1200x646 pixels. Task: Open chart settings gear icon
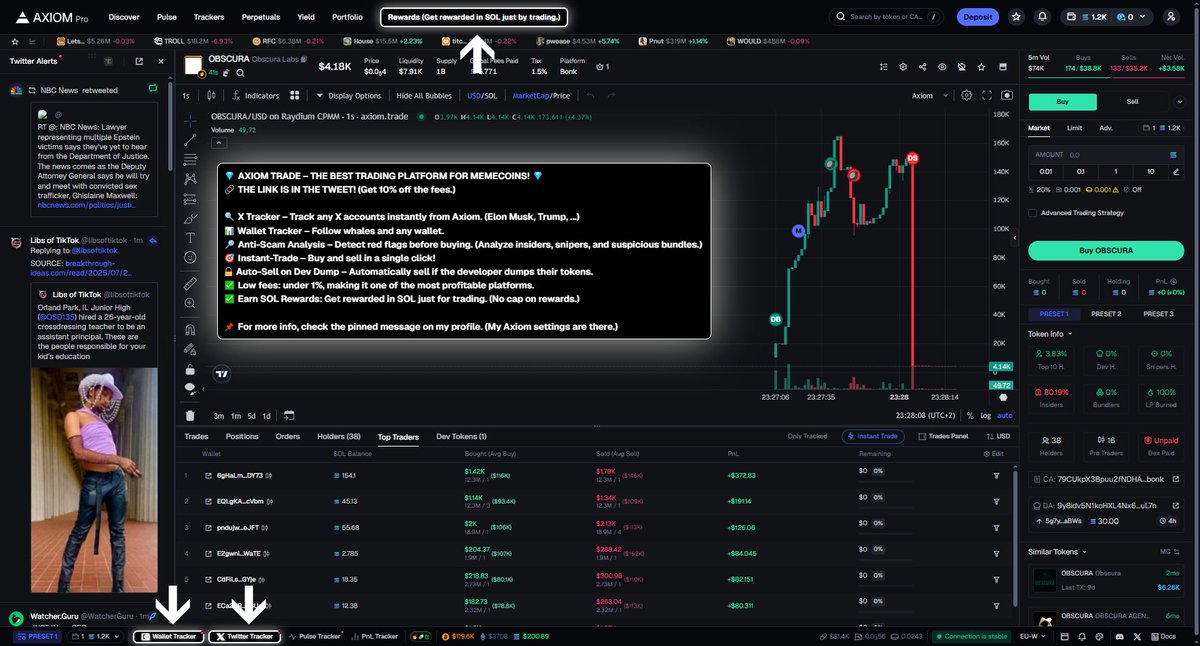pos(966,95)
